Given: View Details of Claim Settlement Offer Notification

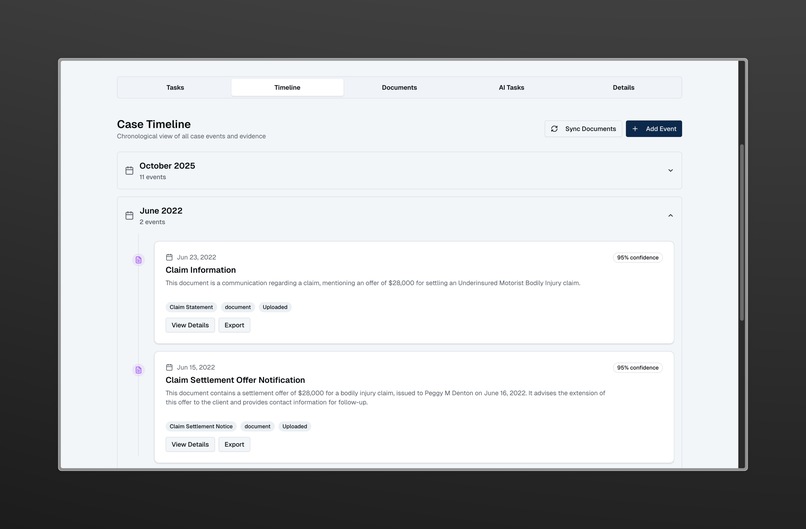Looking at the screenshot, I should [190, 444].
